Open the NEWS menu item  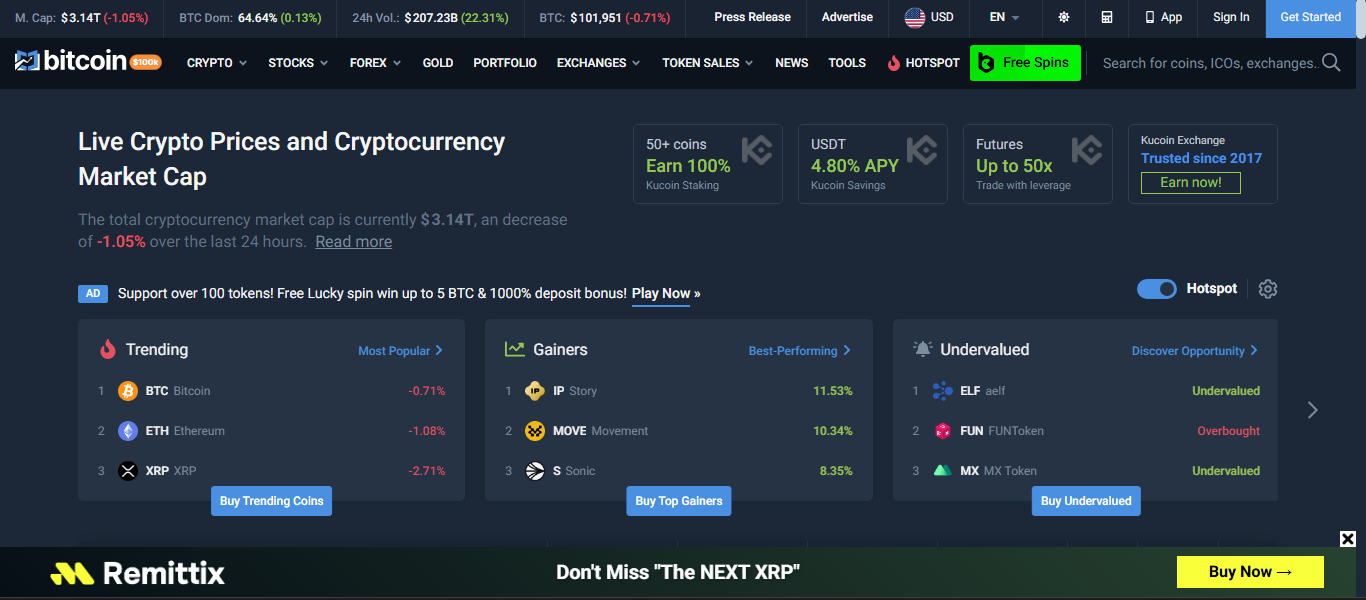pos(792,63)
